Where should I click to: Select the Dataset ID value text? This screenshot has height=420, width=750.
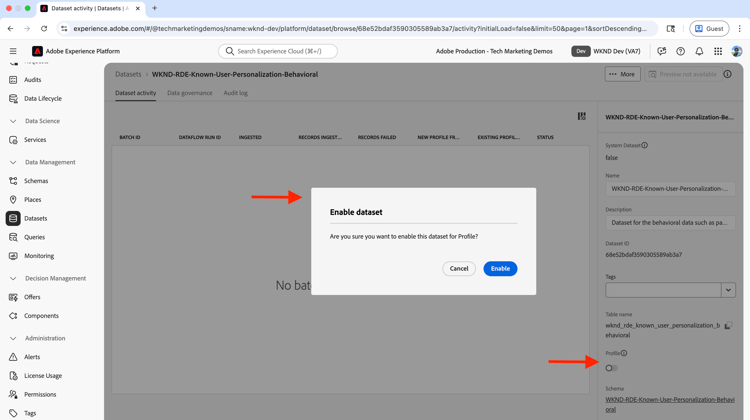(643, 254)
